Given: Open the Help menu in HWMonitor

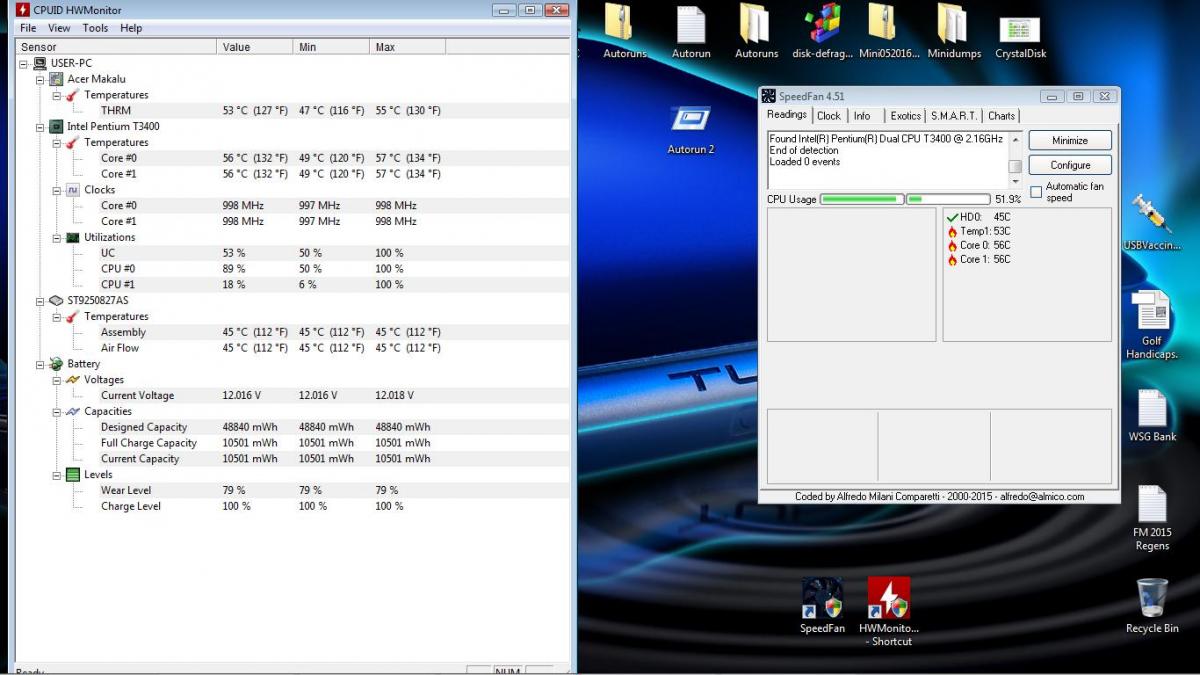Looking at the screenshot, I should pos(131,28).
